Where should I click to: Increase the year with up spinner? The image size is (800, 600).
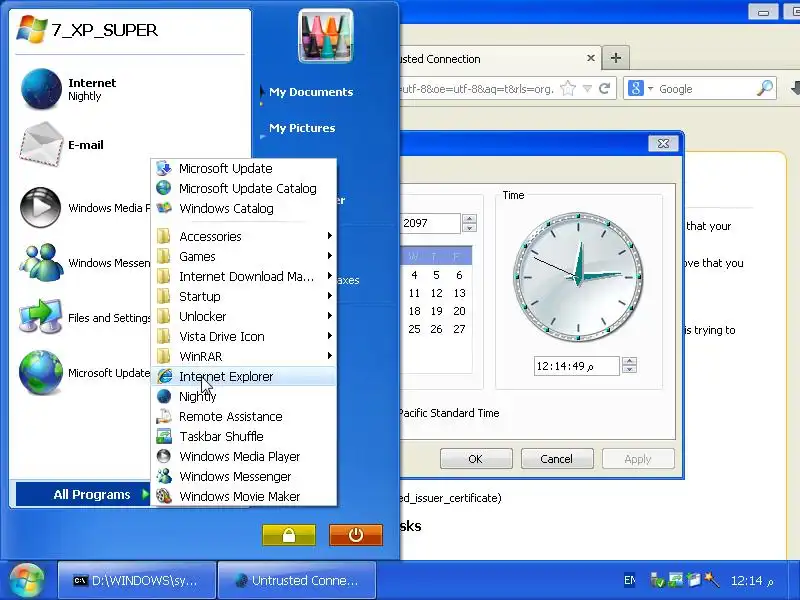click(x=469, y=218)
